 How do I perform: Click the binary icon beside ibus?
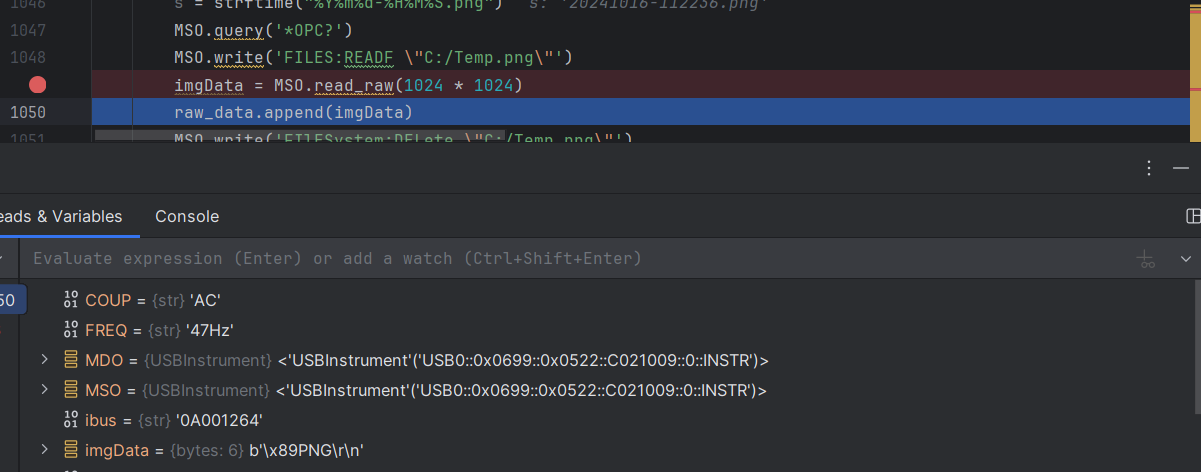pos(70,420)
